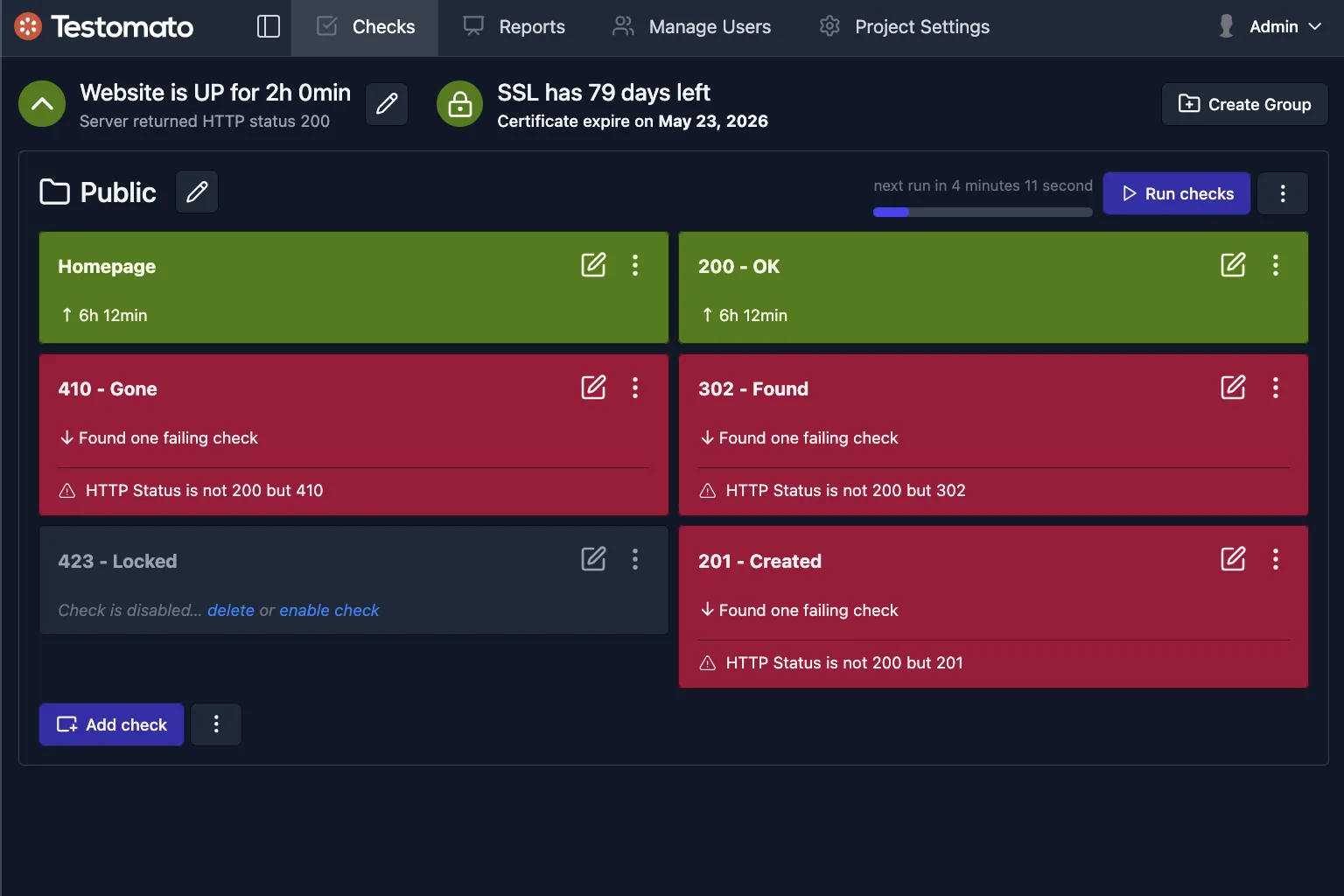Click the folder icon beside Public
The image size is (1344, 896).
coord(53,192)
